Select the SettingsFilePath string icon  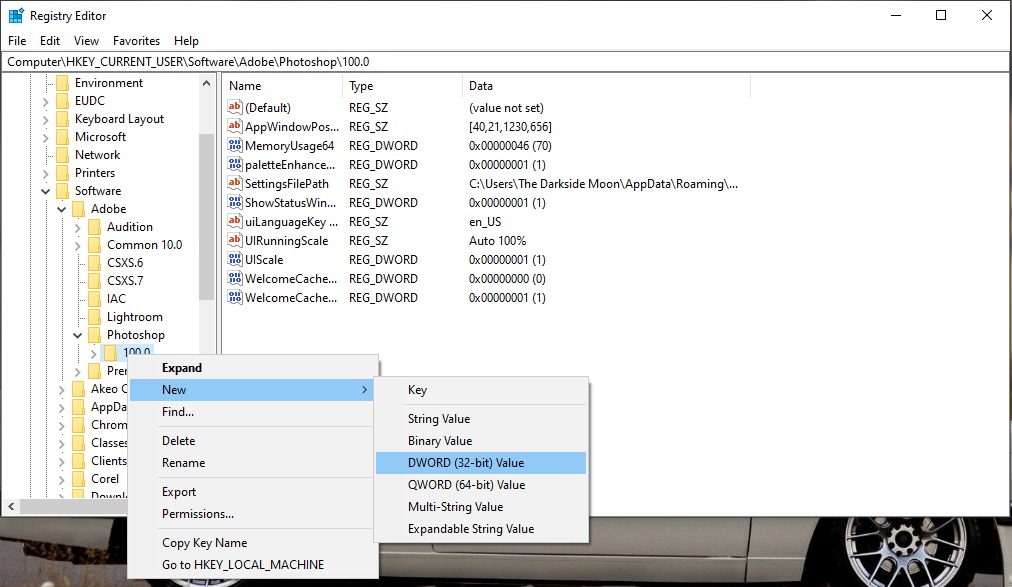point(235,183)
